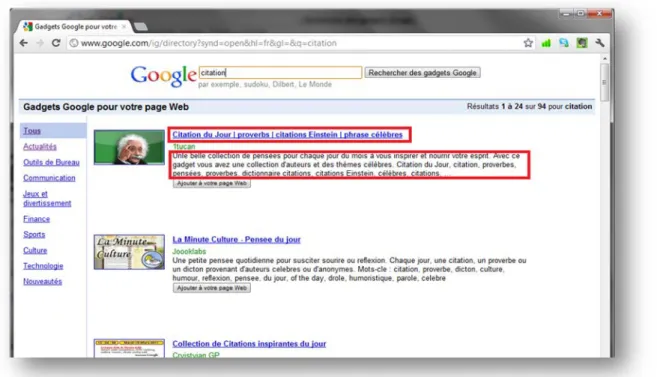Click the address bar URL
Viewport: 657px width, 377px height.
click(x=209, y=43)
